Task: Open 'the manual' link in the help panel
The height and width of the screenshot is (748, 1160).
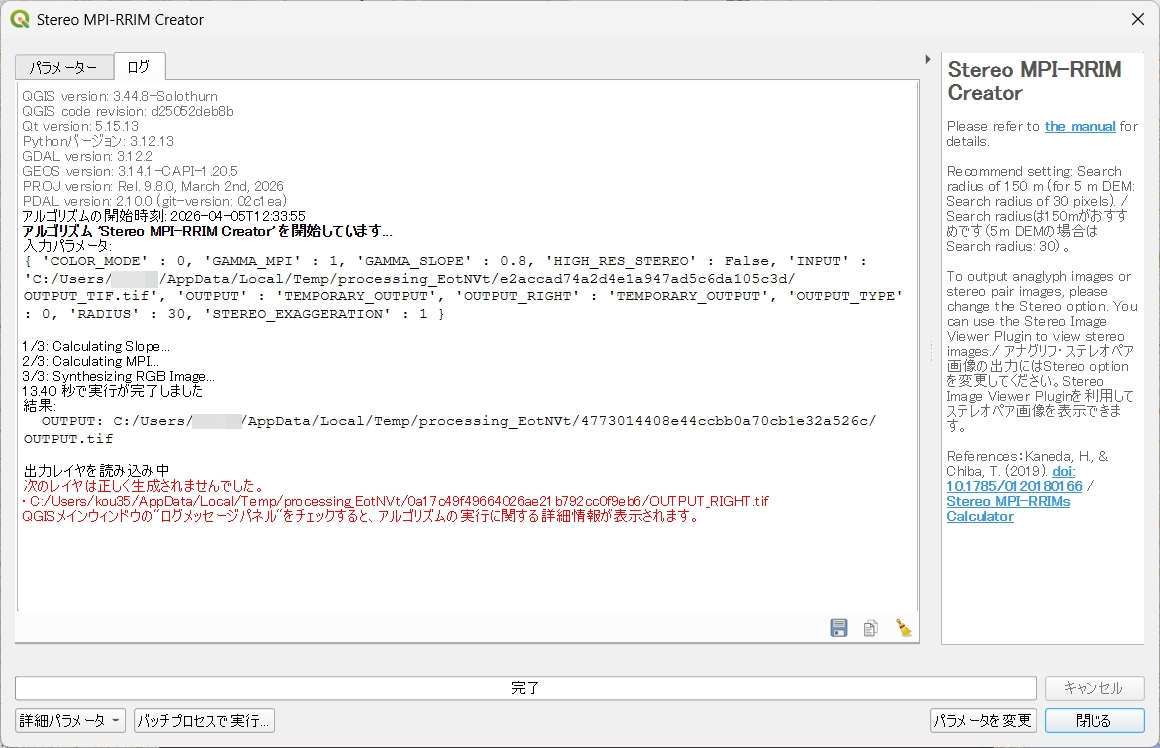Action: tap(1079, 127)
